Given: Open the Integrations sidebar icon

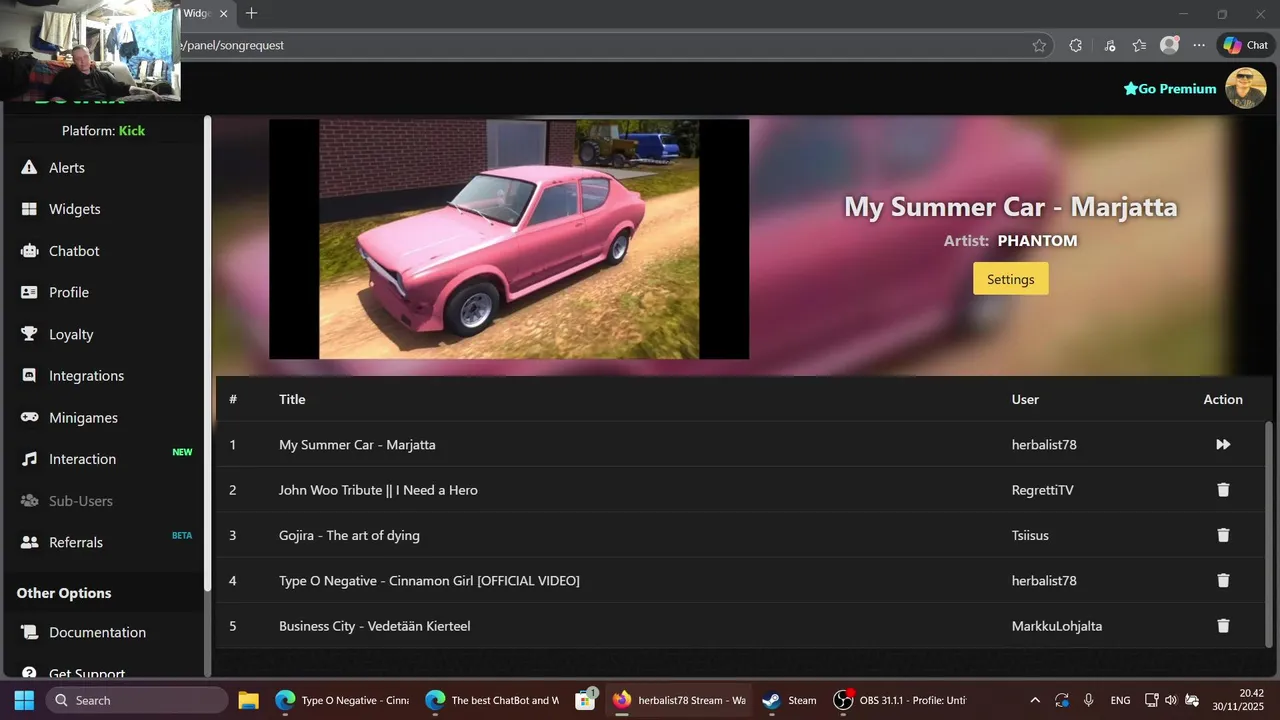Looking at the screenshot, I should (29, 376).
